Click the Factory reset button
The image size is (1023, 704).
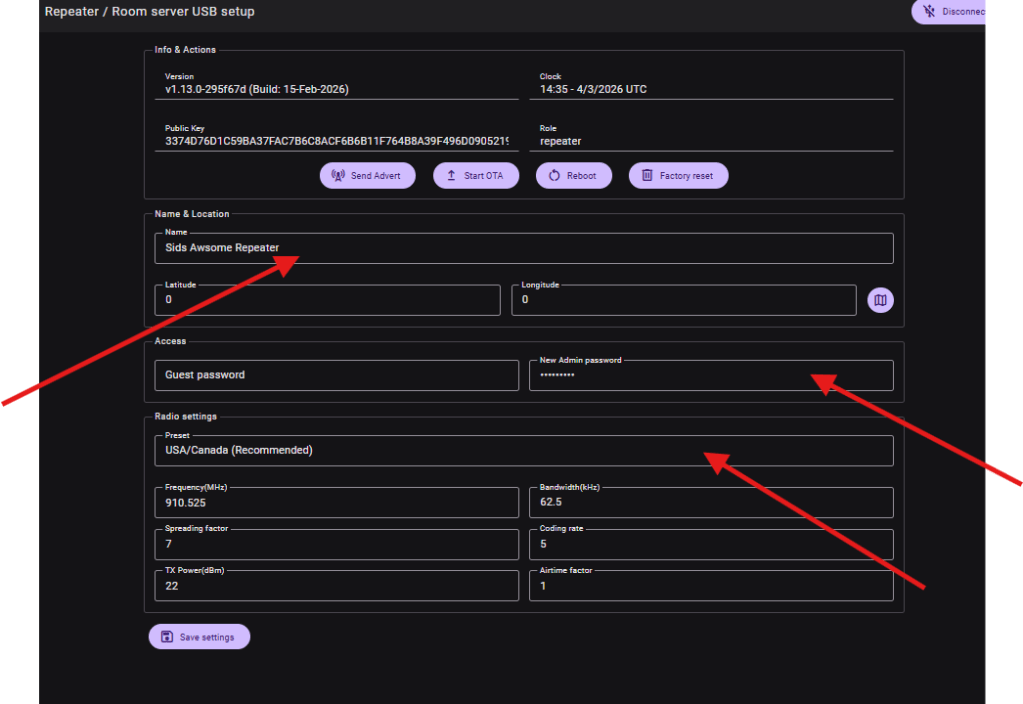[677, 175]
